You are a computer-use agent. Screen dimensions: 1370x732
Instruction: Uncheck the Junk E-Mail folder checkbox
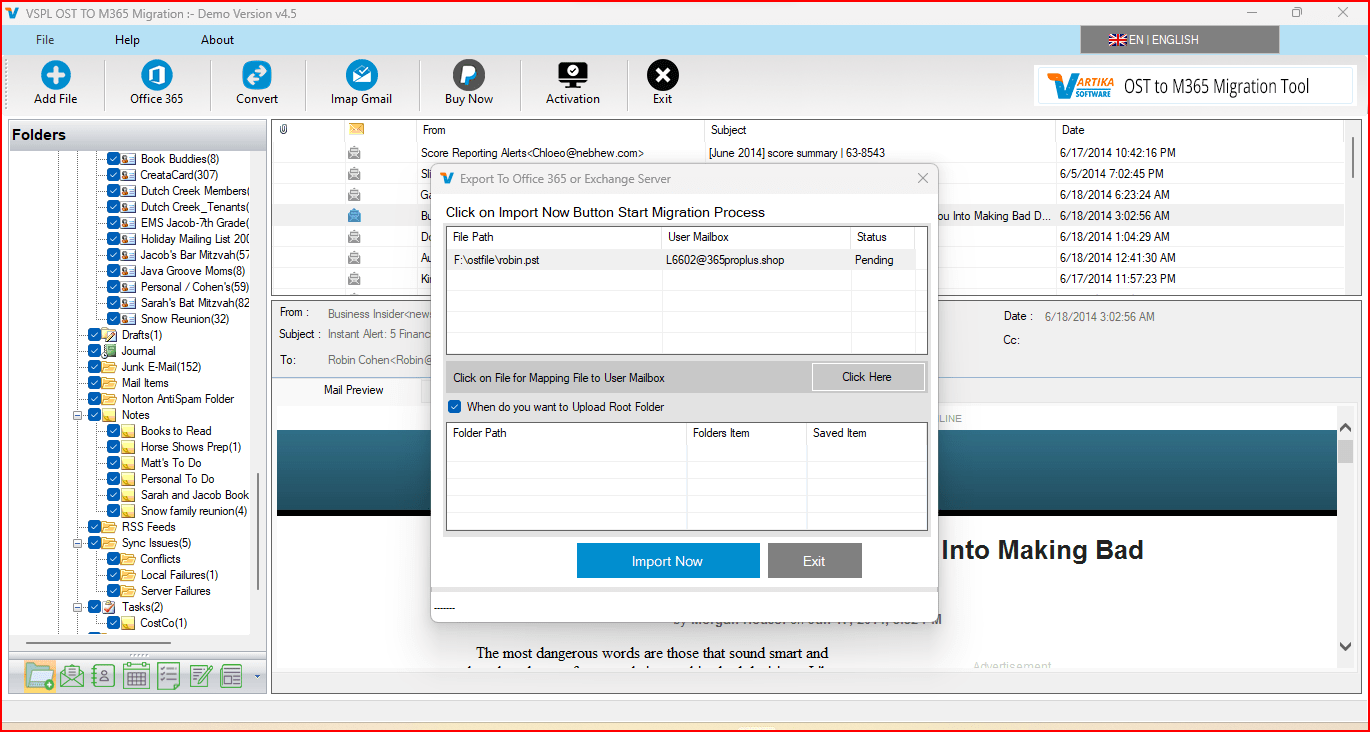tap(95, 367)
